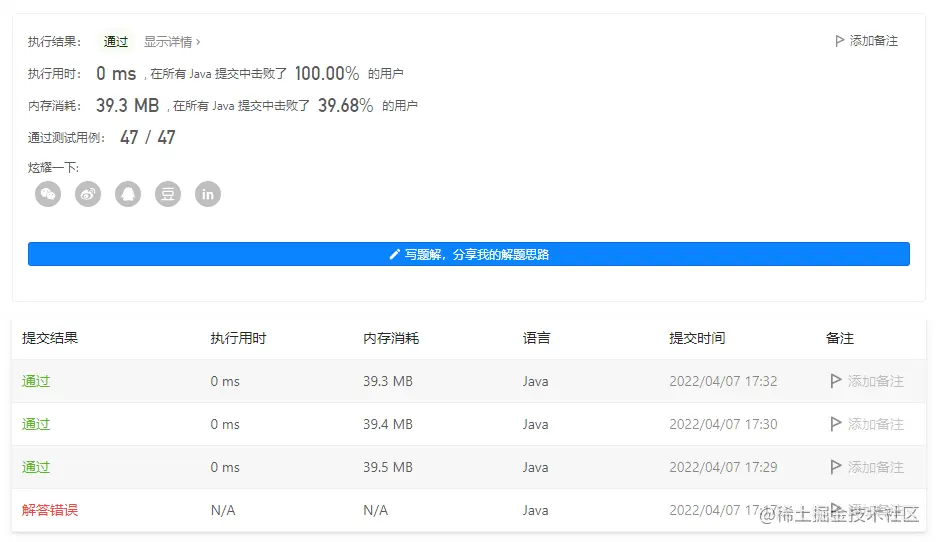Click flag icon in 17:30 submission row

pyautogui.click(x=836, y=424)
